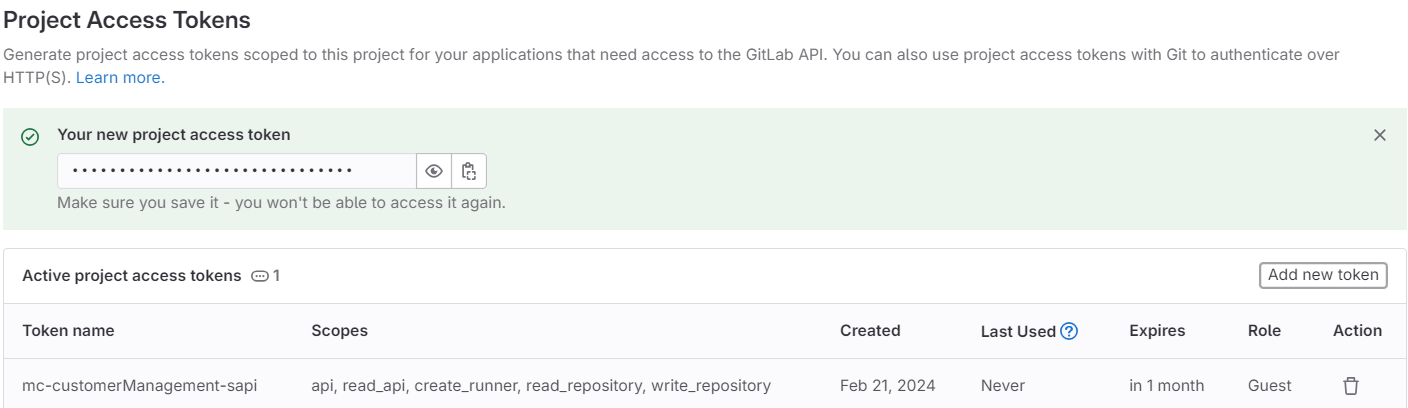Click the active tokens count icon

coord(260,276)
